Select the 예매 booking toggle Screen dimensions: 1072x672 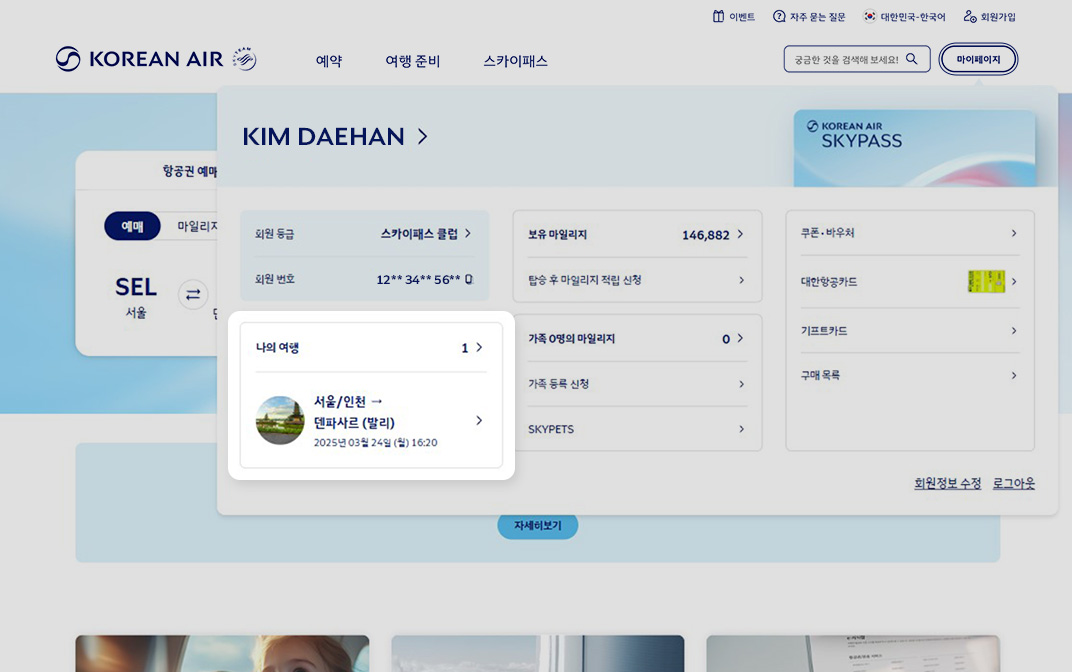[132, 226]
